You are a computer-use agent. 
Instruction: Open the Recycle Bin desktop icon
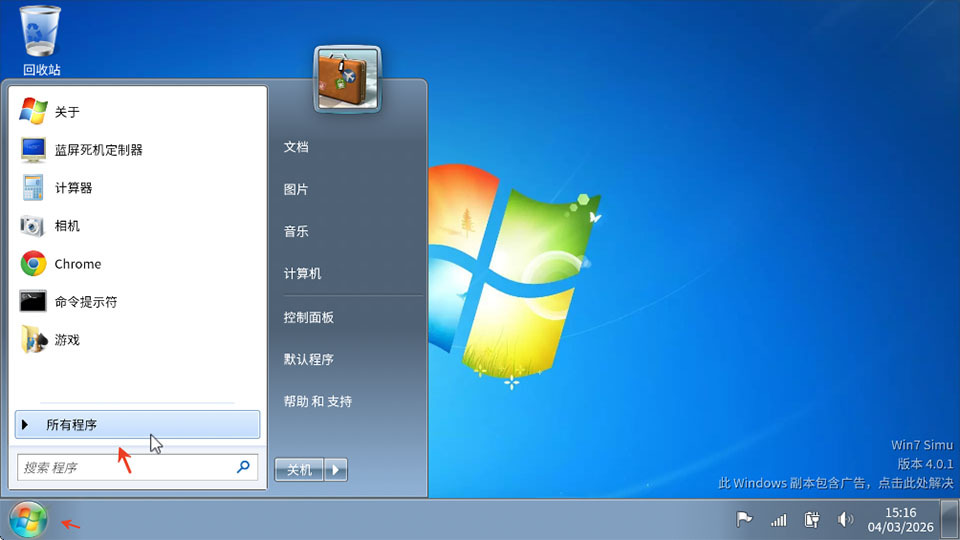tap(40, 31)
